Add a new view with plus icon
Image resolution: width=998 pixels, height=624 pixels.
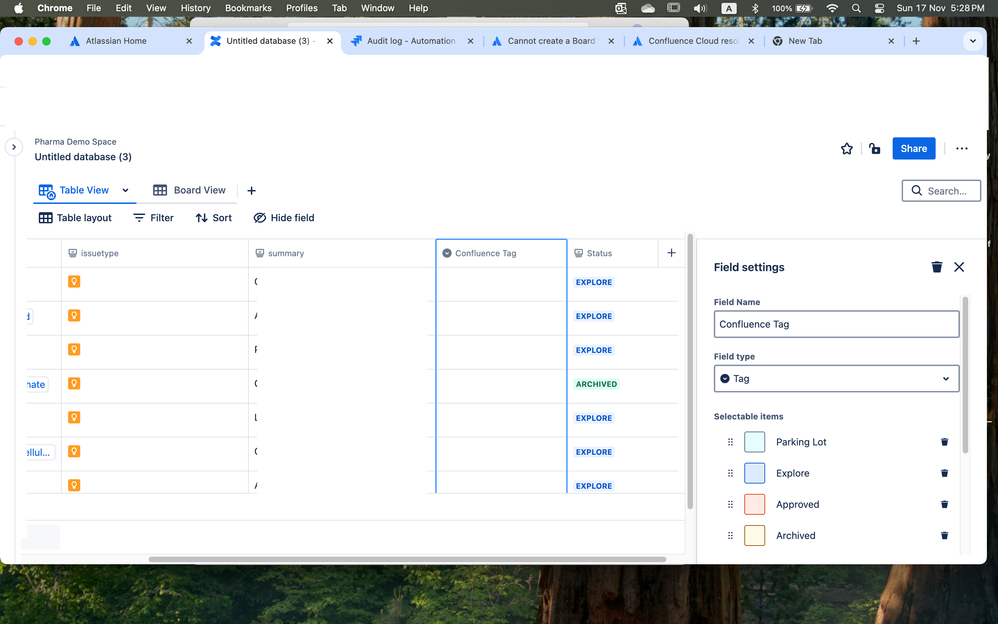coord(251,190)
